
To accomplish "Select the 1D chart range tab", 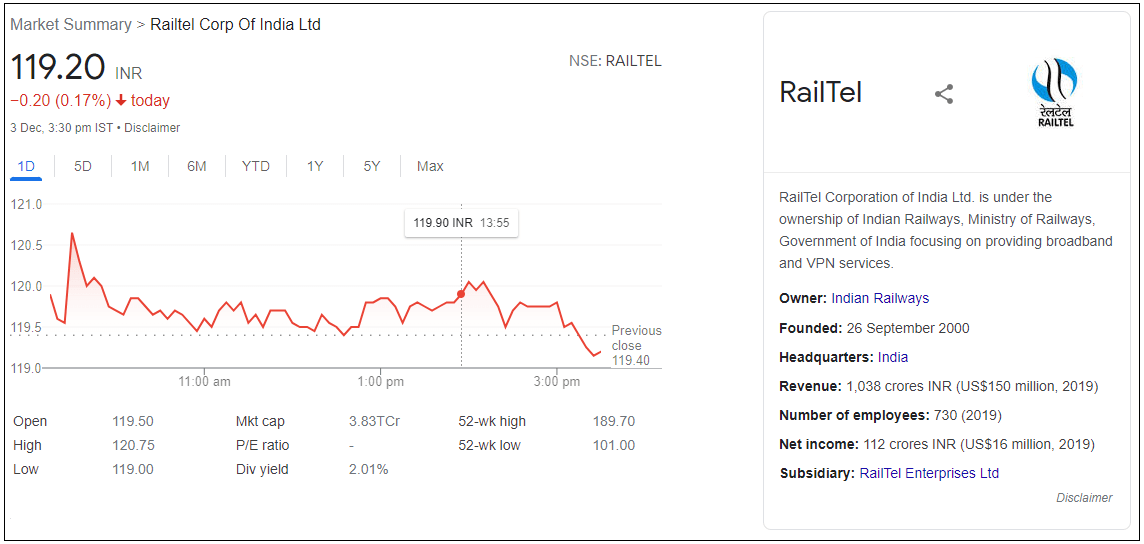I will pyautogui.click(x=26, y=166).
